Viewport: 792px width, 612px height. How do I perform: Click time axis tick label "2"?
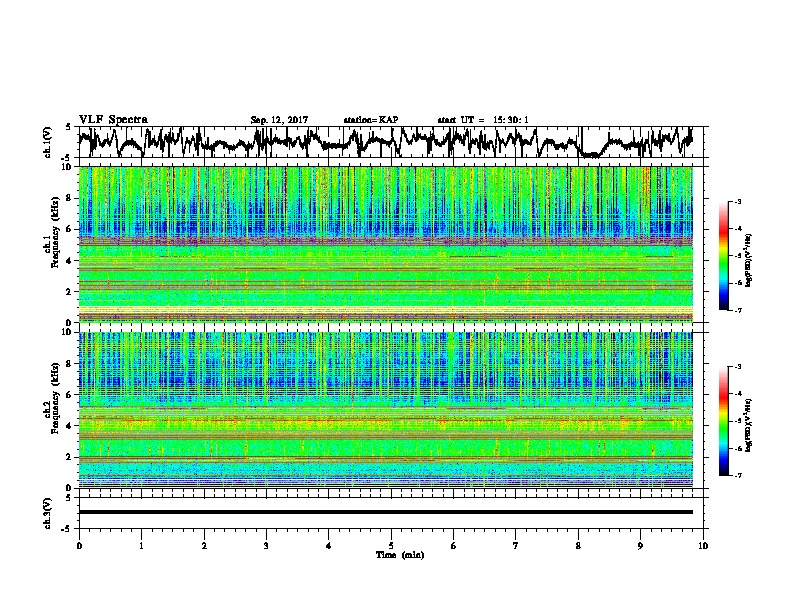tap(204, 546)
